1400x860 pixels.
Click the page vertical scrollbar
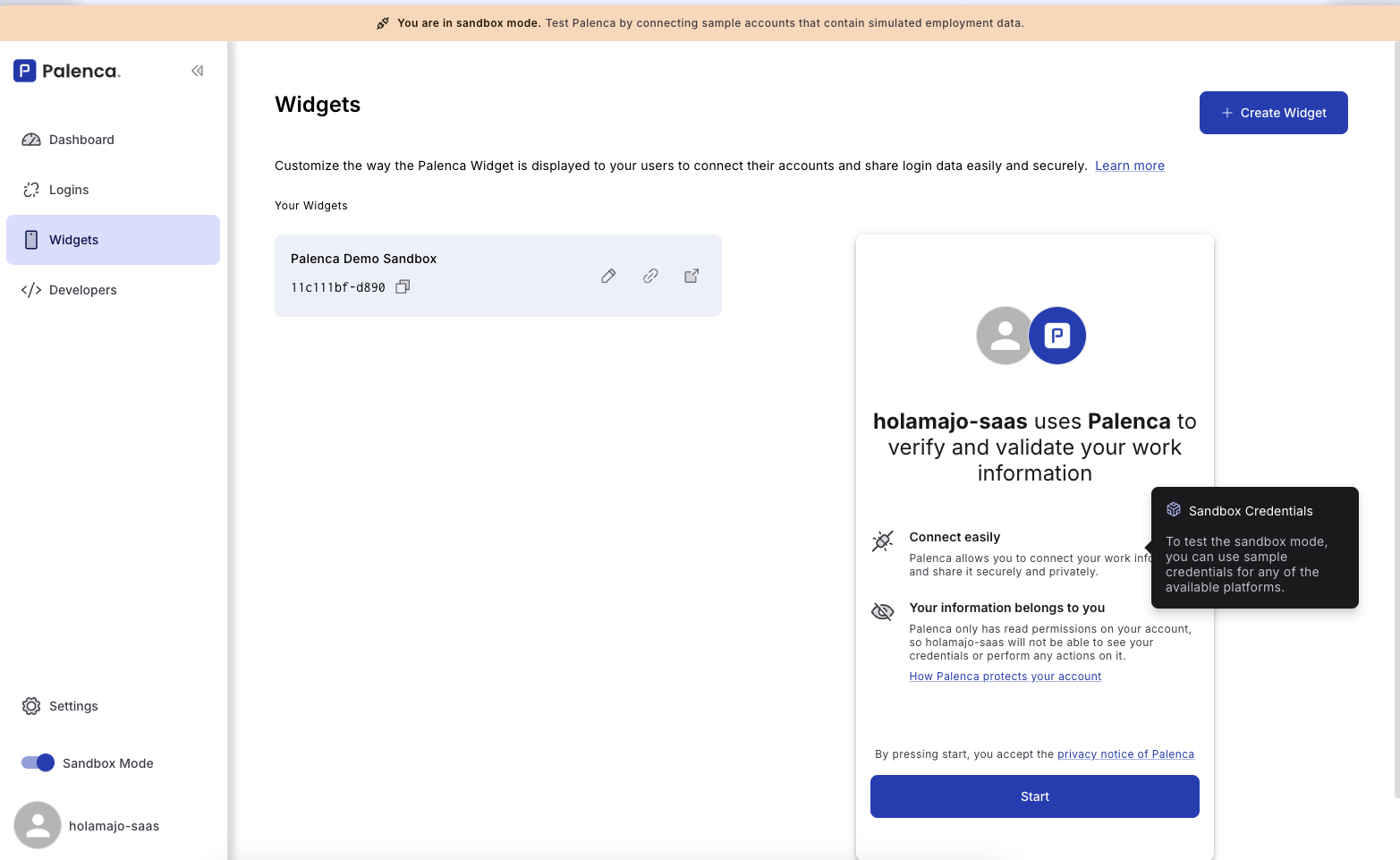click(1396, 419)
